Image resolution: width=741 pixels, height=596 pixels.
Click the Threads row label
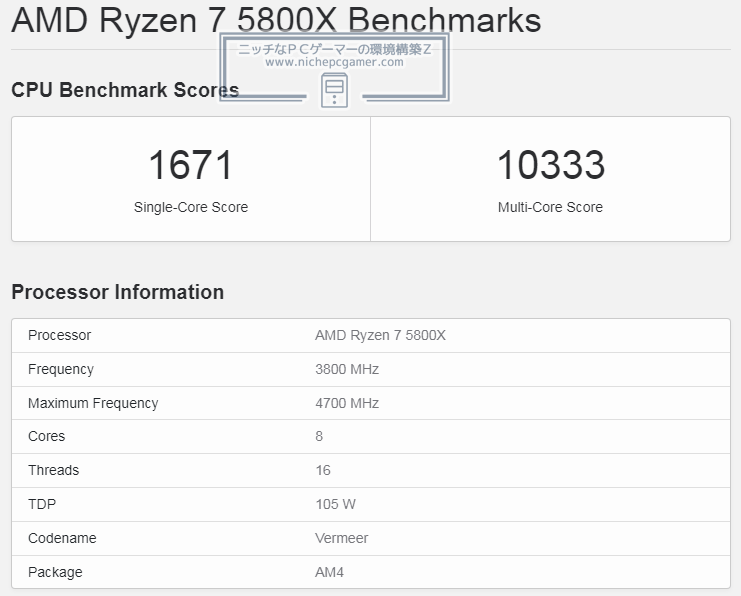point(53,470)
